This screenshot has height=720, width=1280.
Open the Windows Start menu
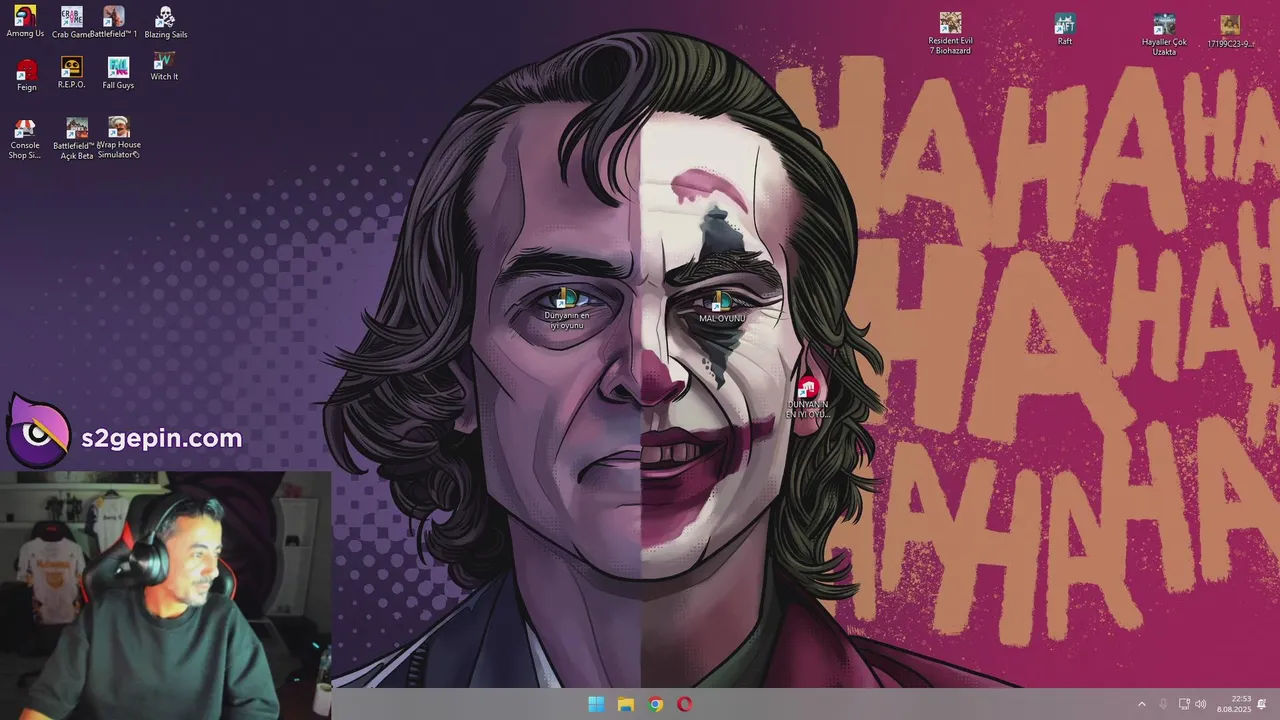tap(596, 704)
